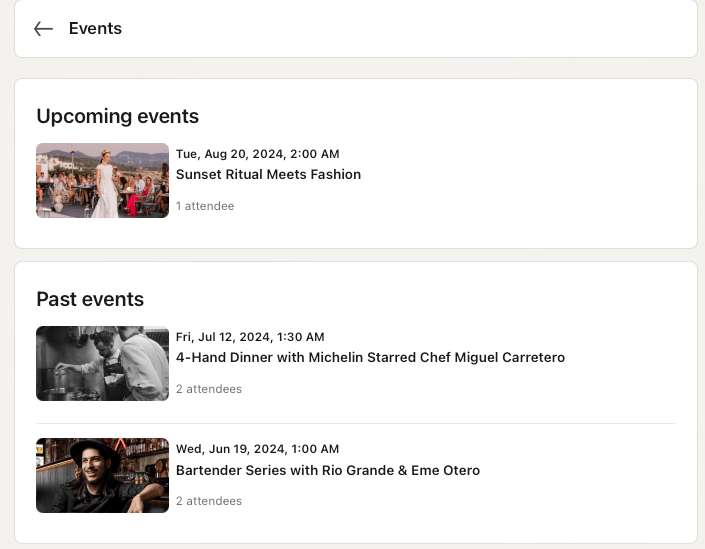Click the divider line between past events
This screenshot has height=549, width=705.
356,424
